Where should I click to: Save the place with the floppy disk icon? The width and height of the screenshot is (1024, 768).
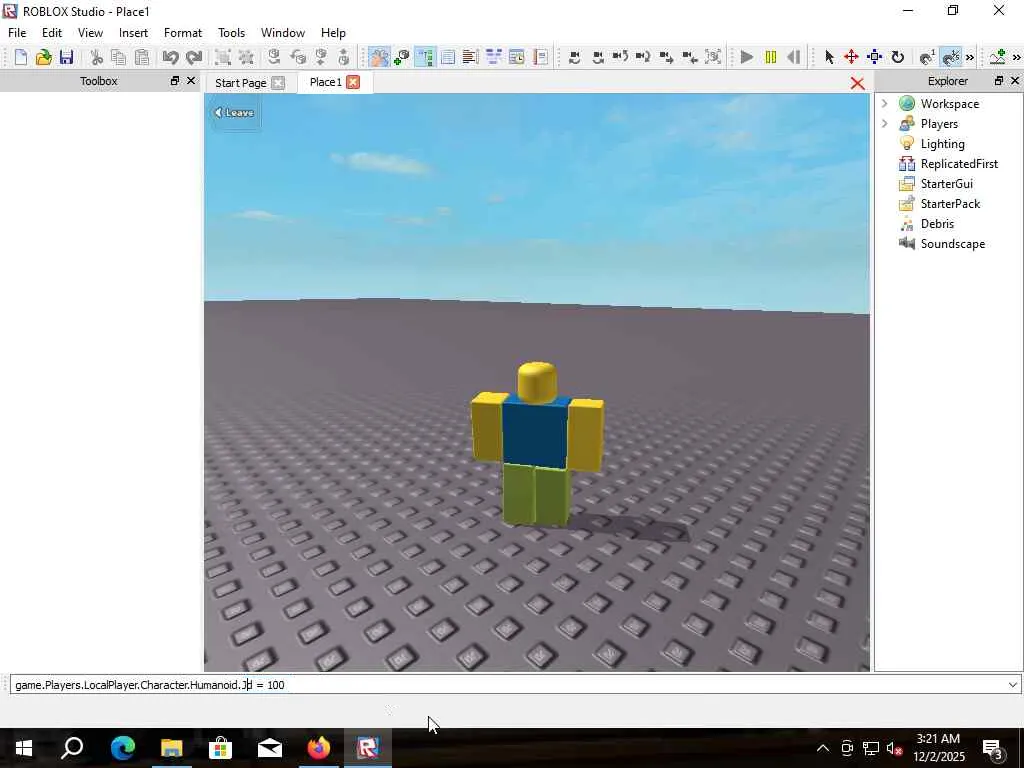66,57
